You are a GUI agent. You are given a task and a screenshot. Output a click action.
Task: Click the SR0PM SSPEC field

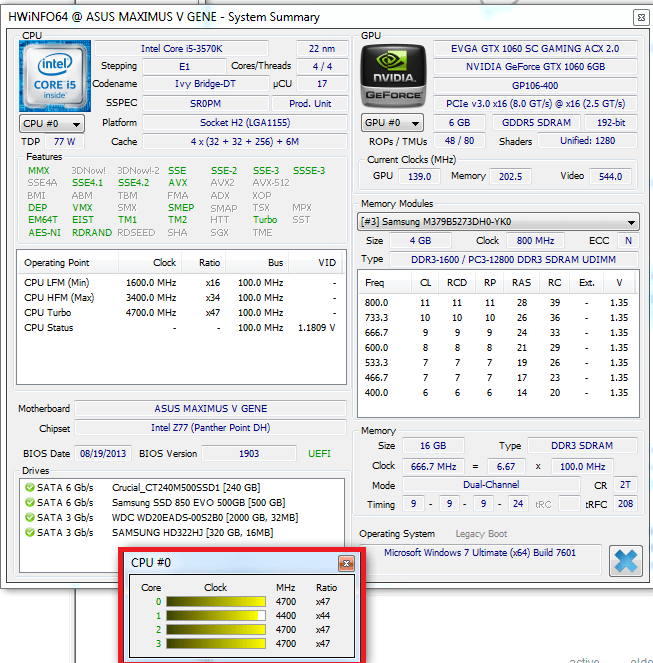click(206, 104)
